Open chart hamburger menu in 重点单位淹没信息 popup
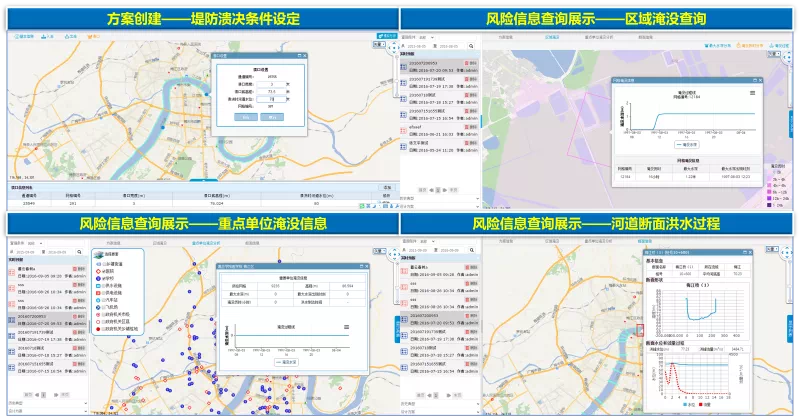The width and height of the screenshot is (800, 416). tap(346, 327)
